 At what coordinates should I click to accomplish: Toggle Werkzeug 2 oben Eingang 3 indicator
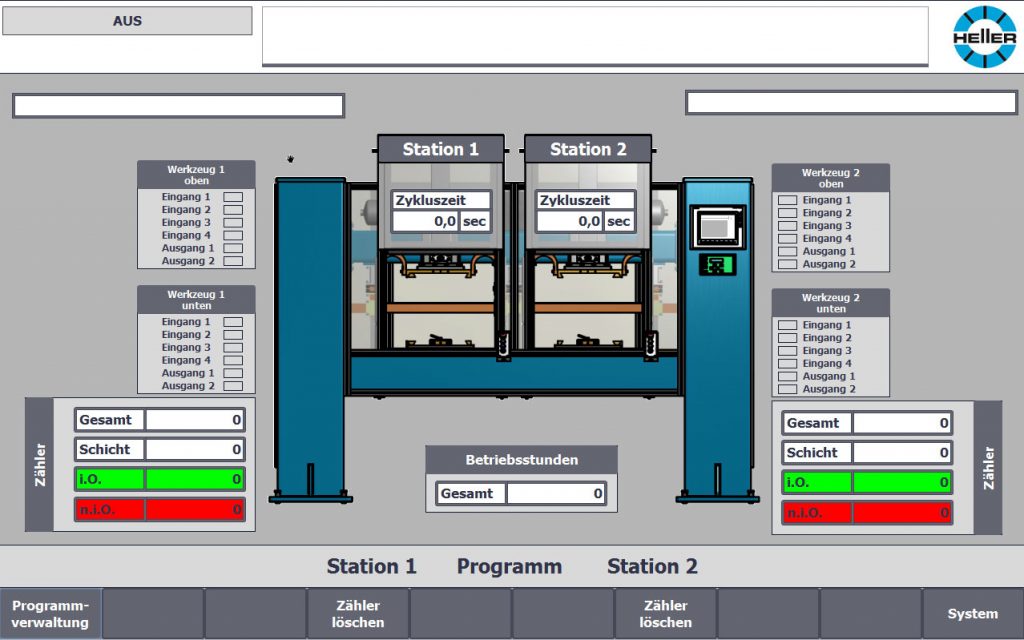click(788, 226)
